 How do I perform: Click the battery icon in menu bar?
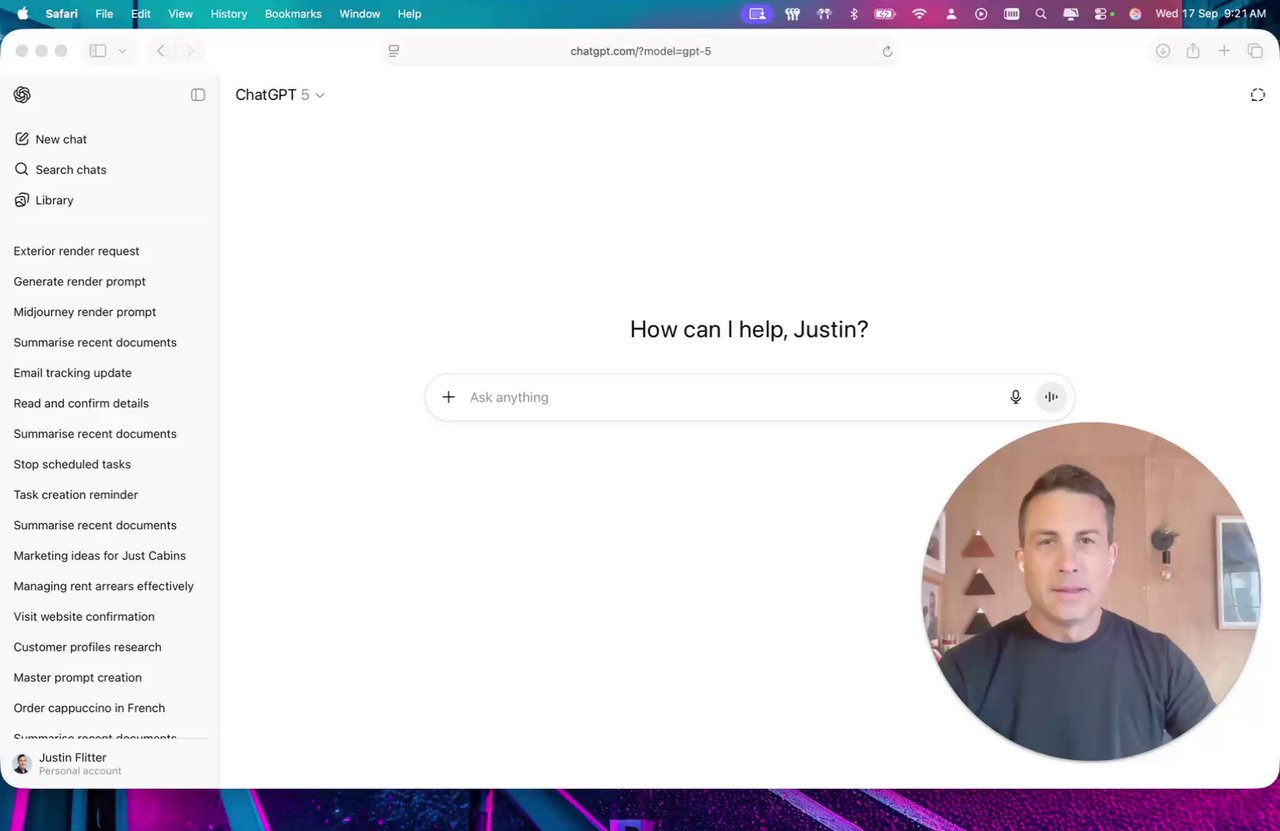(x=885, y=14)
